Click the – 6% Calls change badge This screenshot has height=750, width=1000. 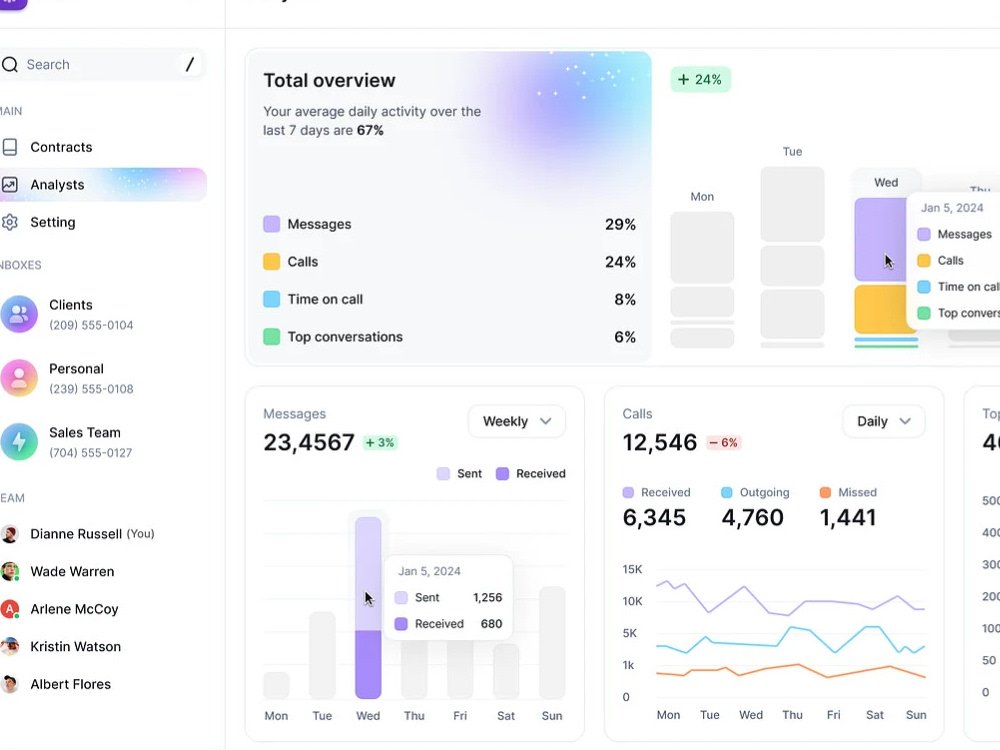click(723, 443)
